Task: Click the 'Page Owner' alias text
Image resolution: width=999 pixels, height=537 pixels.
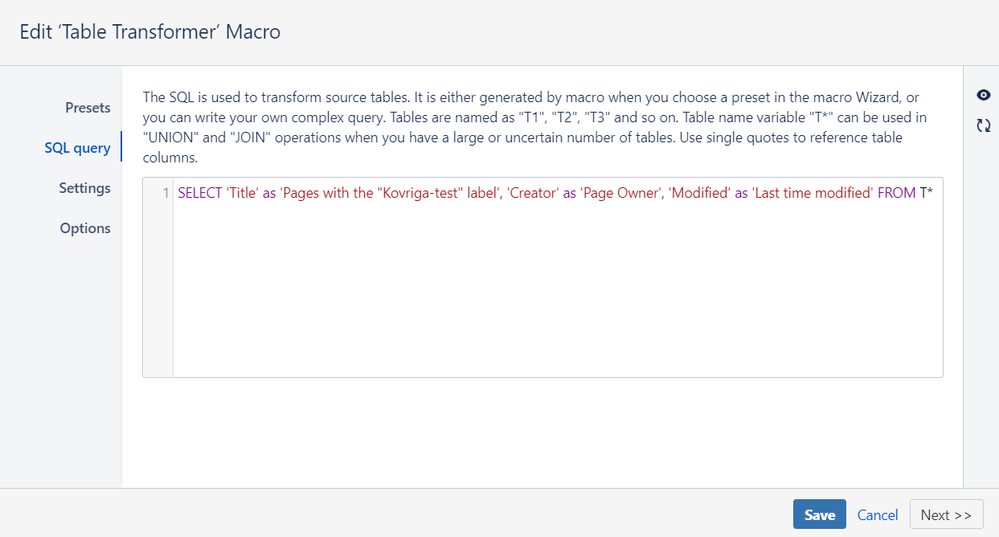Action: click(623, 193)
